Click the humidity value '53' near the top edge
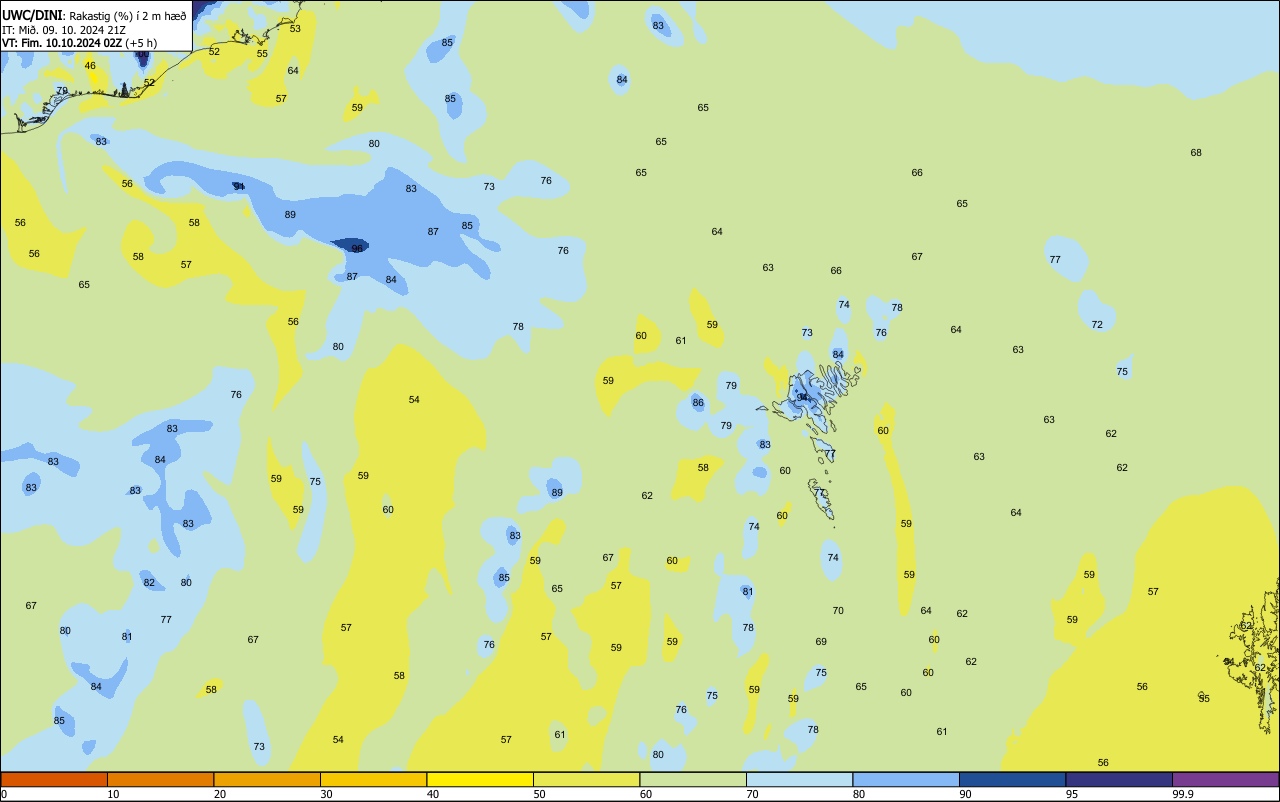This screenshot has height=802, width=1280. point(295,29)
